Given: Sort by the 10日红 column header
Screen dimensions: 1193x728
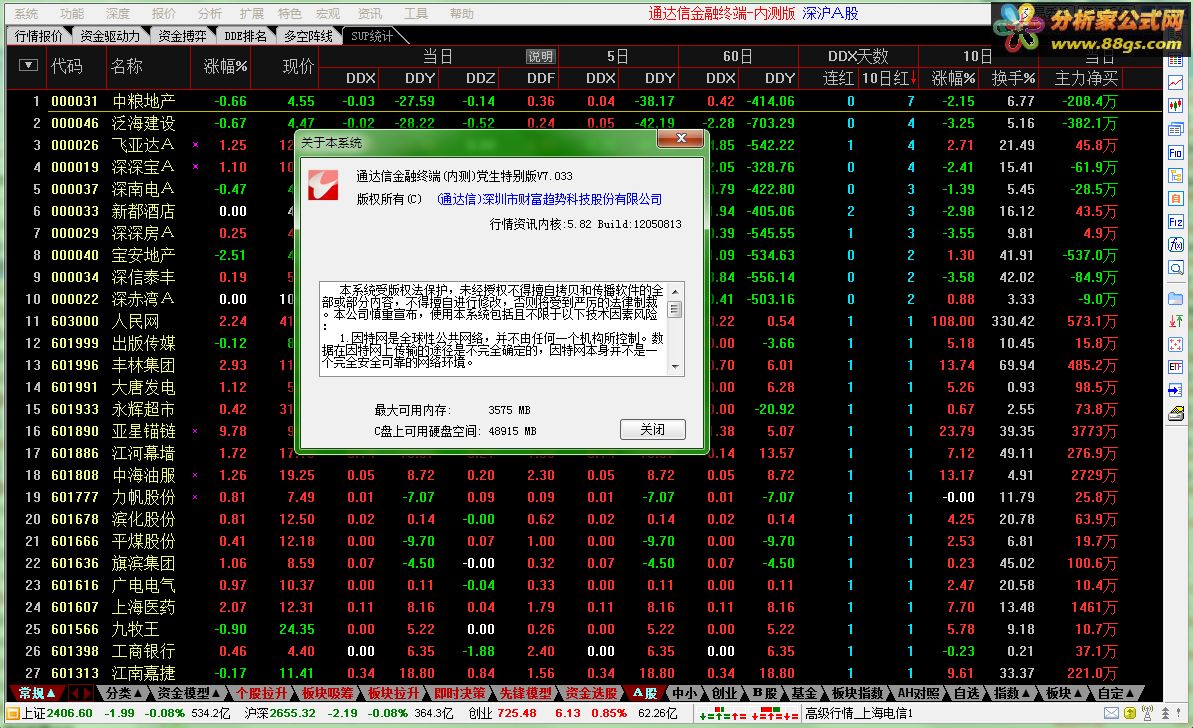Looking at the screenshot, I should coord(889,78).
